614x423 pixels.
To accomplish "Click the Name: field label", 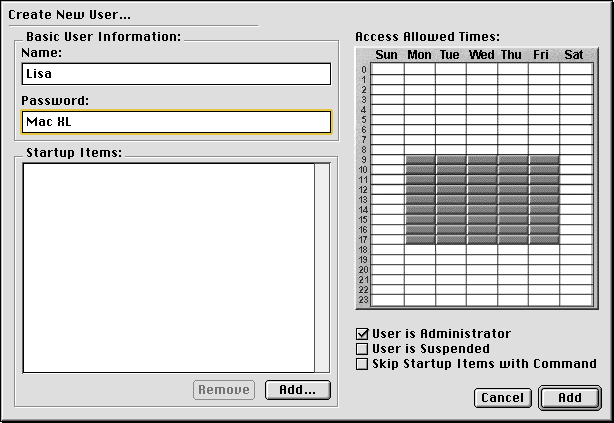I will 42,52.
